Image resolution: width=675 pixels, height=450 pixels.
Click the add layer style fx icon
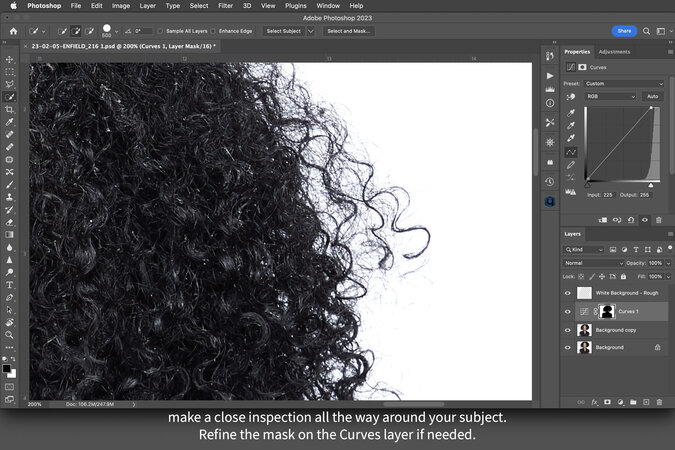[594, 402]
